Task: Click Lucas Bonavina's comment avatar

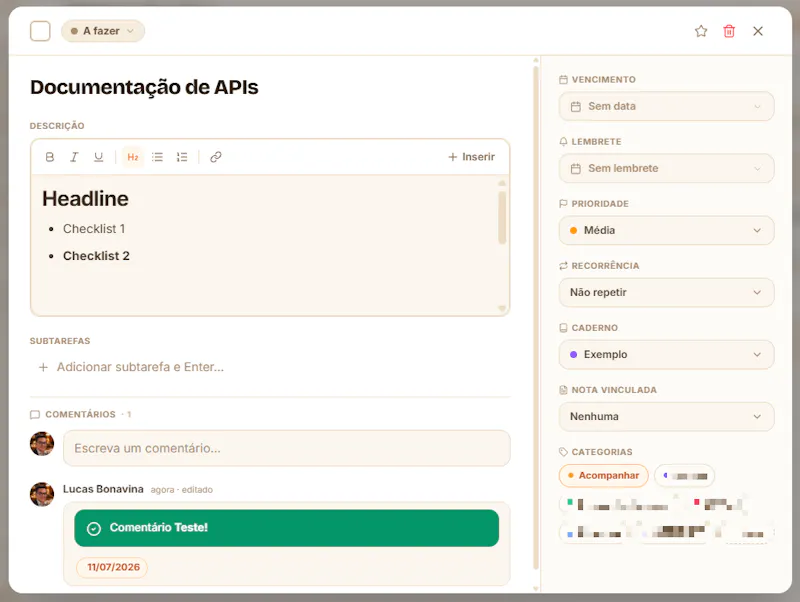Action: pos(42,494)
